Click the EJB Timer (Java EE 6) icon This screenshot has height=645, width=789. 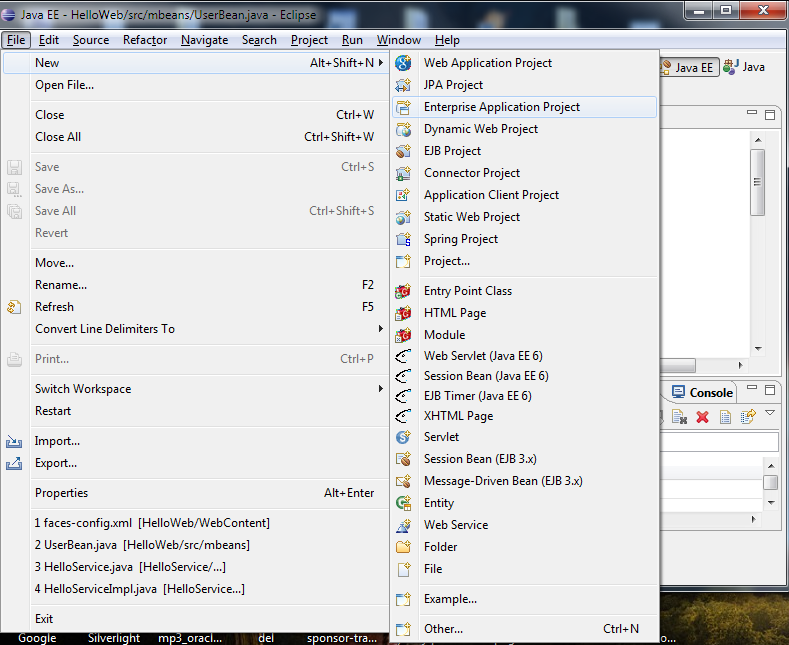[x=403, y=396]
